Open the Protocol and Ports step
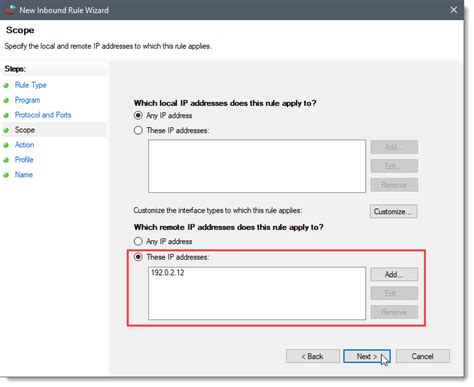474x387 pixels. click(x=43, y=115)
